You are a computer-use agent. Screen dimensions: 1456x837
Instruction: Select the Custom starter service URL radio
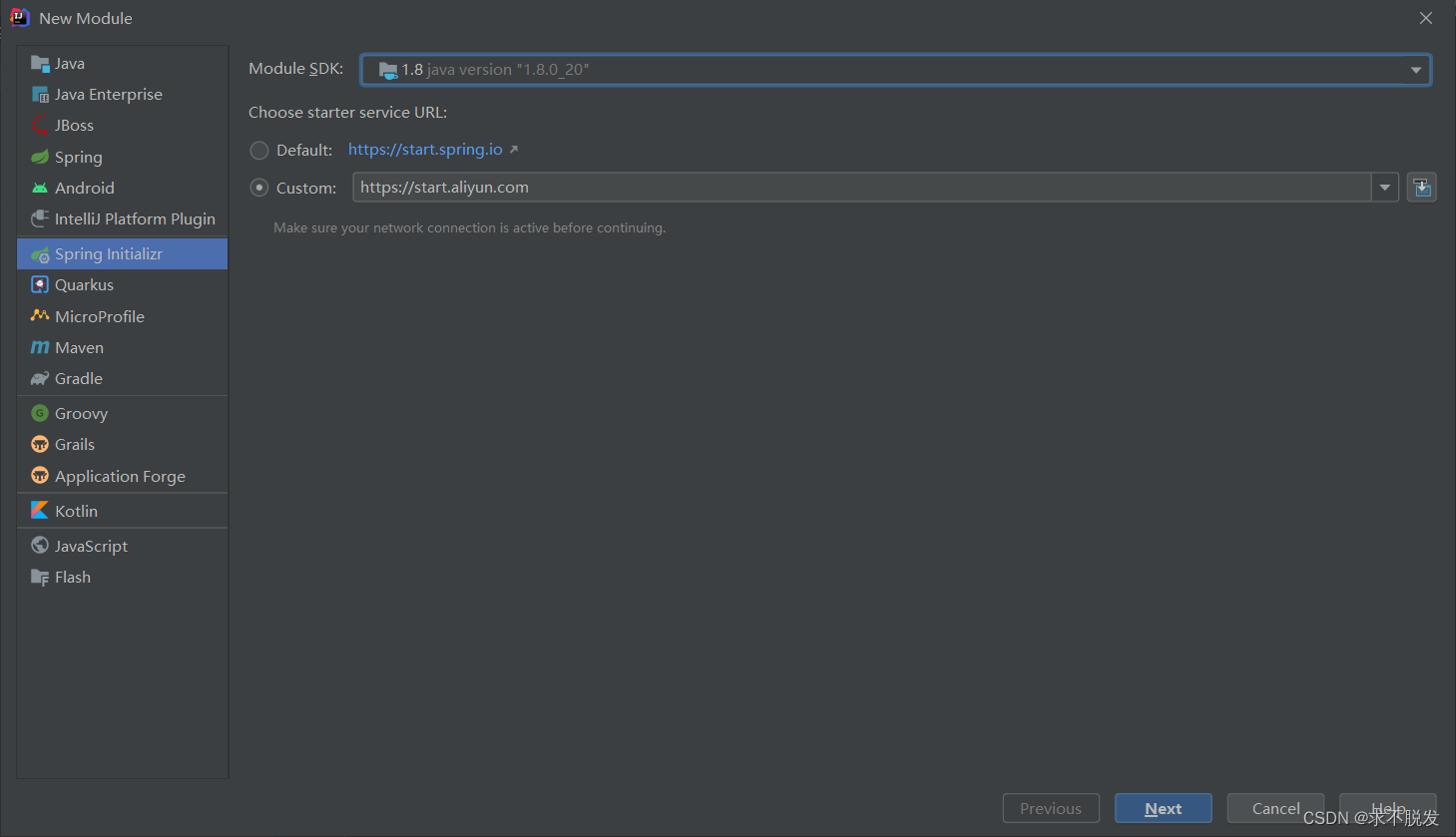(258, 187)
